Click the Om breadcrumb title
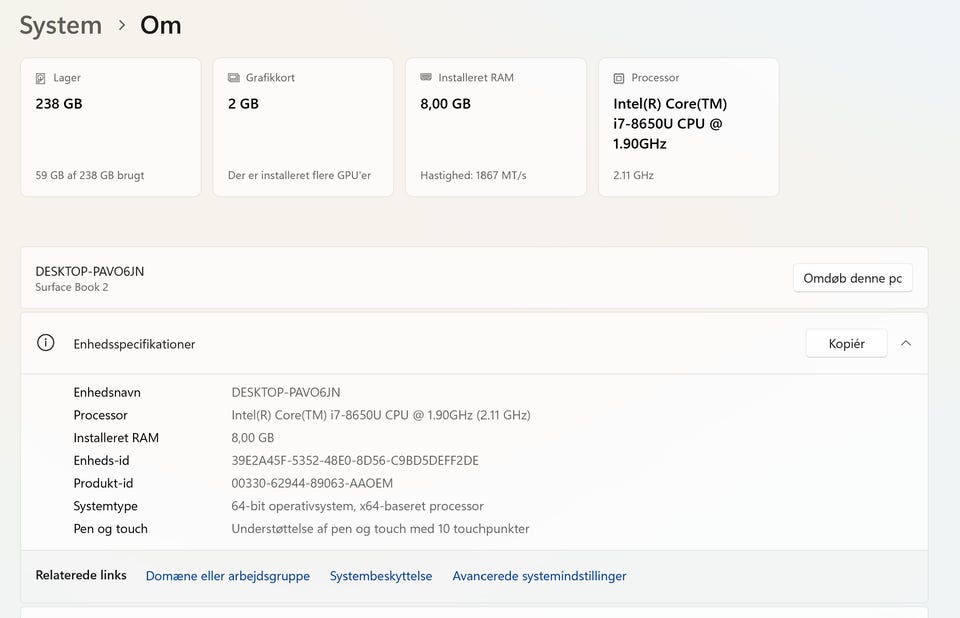This screenshot has height=618, width=960. [x=160, y=25]
